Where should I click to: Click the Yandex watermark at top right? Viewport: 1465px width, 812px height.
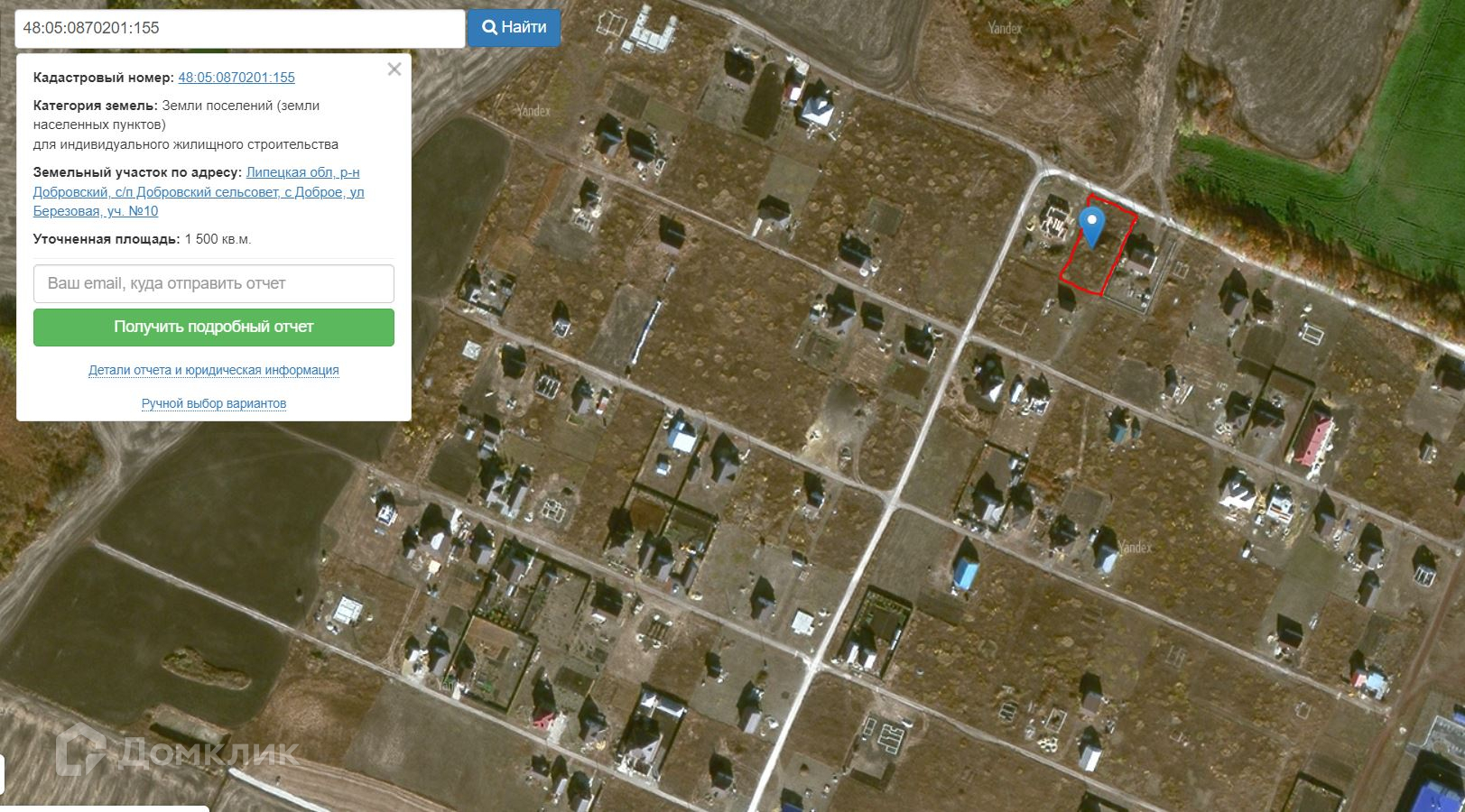pos(1005,28)
